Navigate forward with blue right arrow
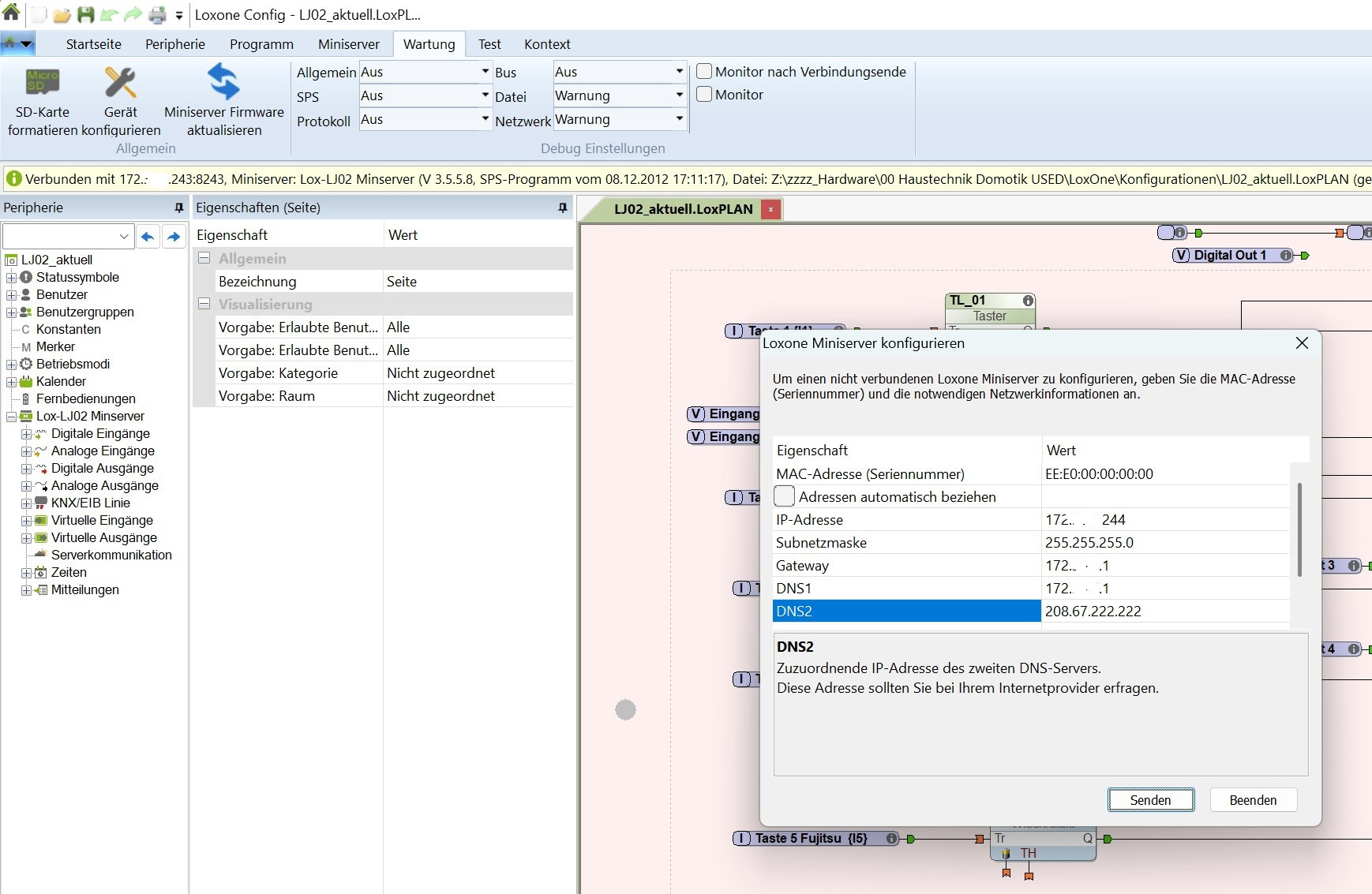The height and width of the screenshot is (894, 1372). coord(174,236)
